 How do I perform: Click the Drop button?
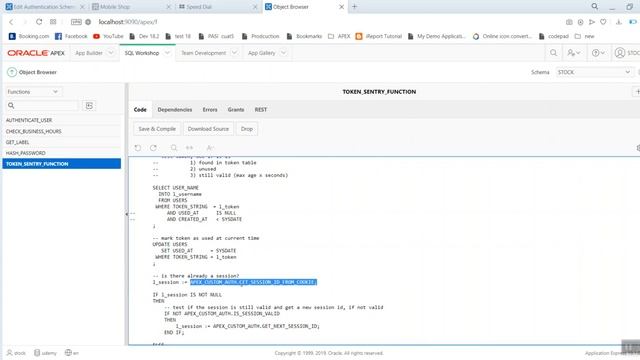(x=247, y=129)
